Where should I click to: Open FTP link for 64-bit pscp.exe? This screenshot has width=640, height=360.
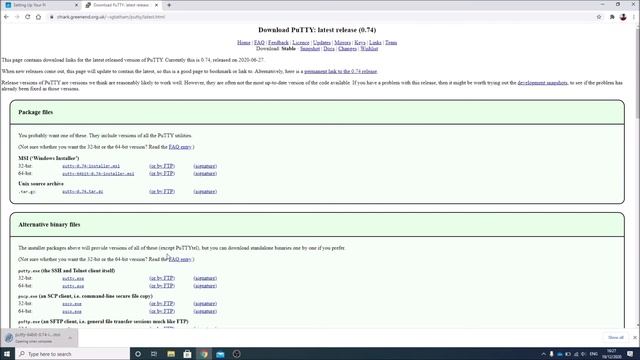[x=162, y=311]
